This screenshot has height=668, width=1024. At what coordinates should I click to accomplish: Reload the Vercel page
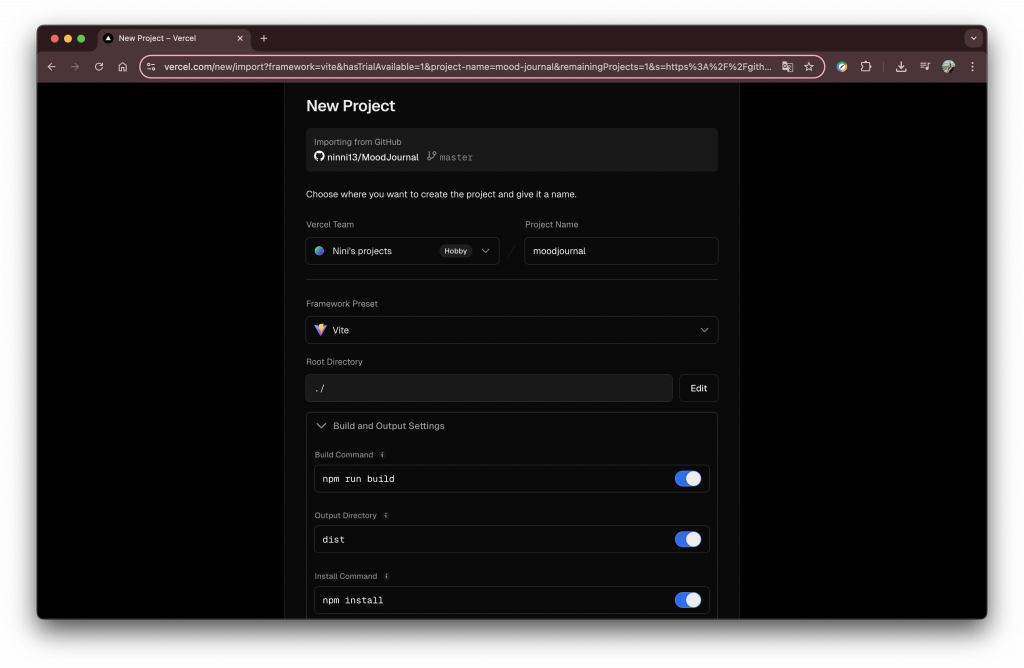(99, 67)
